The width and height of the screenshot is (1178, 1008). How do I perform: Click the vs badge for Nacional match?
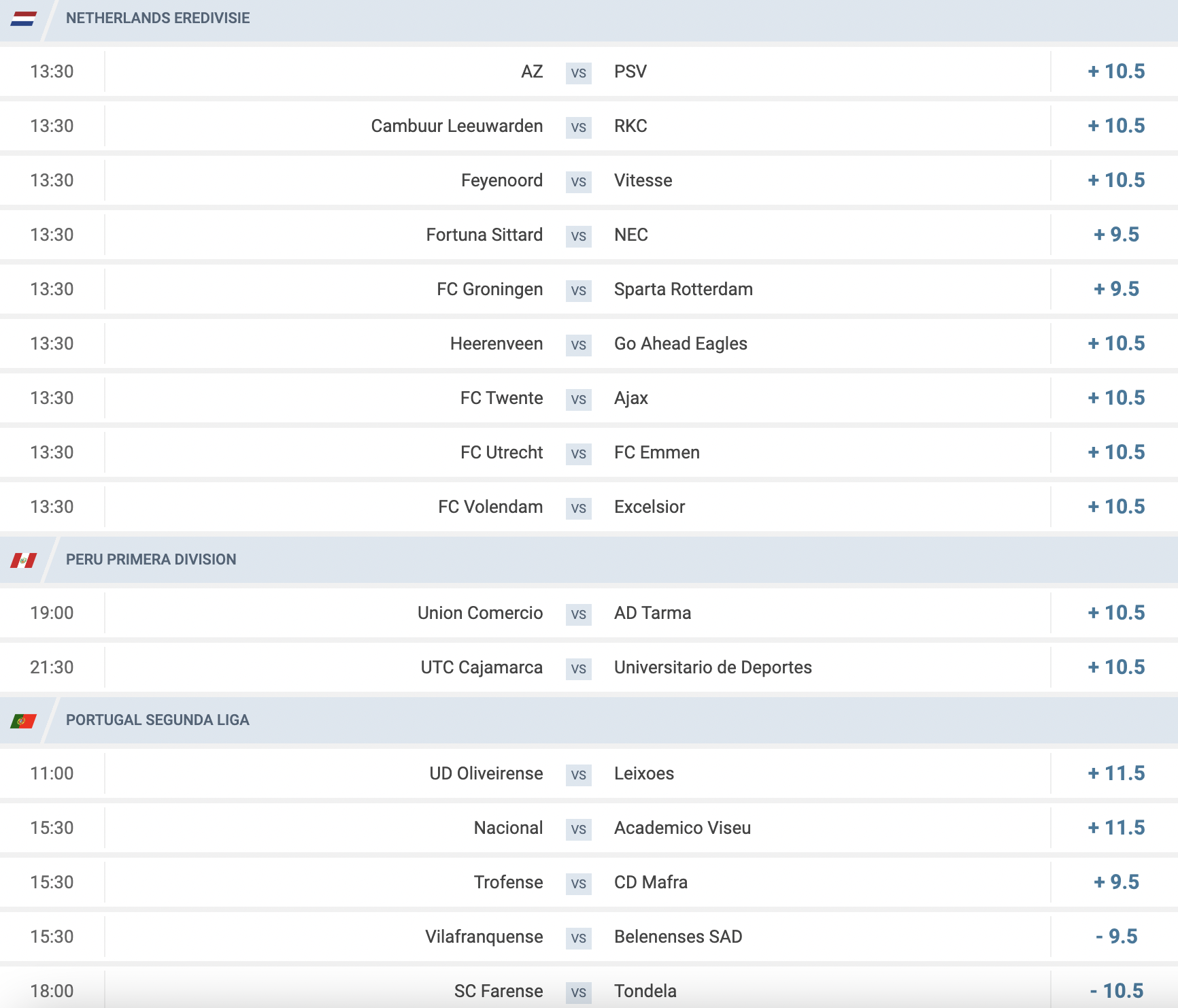tap(579, 829)
